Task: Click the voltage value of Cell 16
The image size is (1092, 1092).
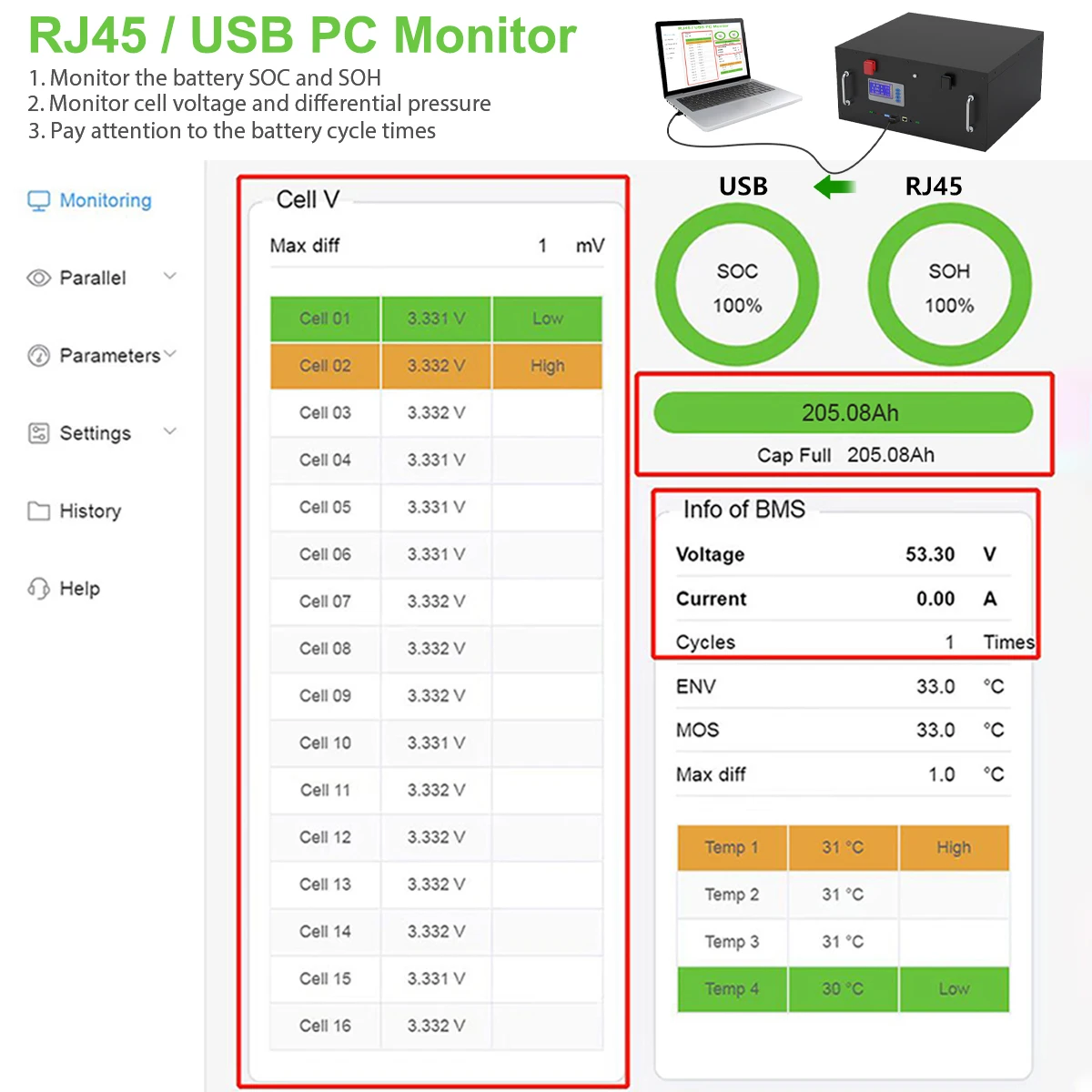Action: click(436, 1026)
